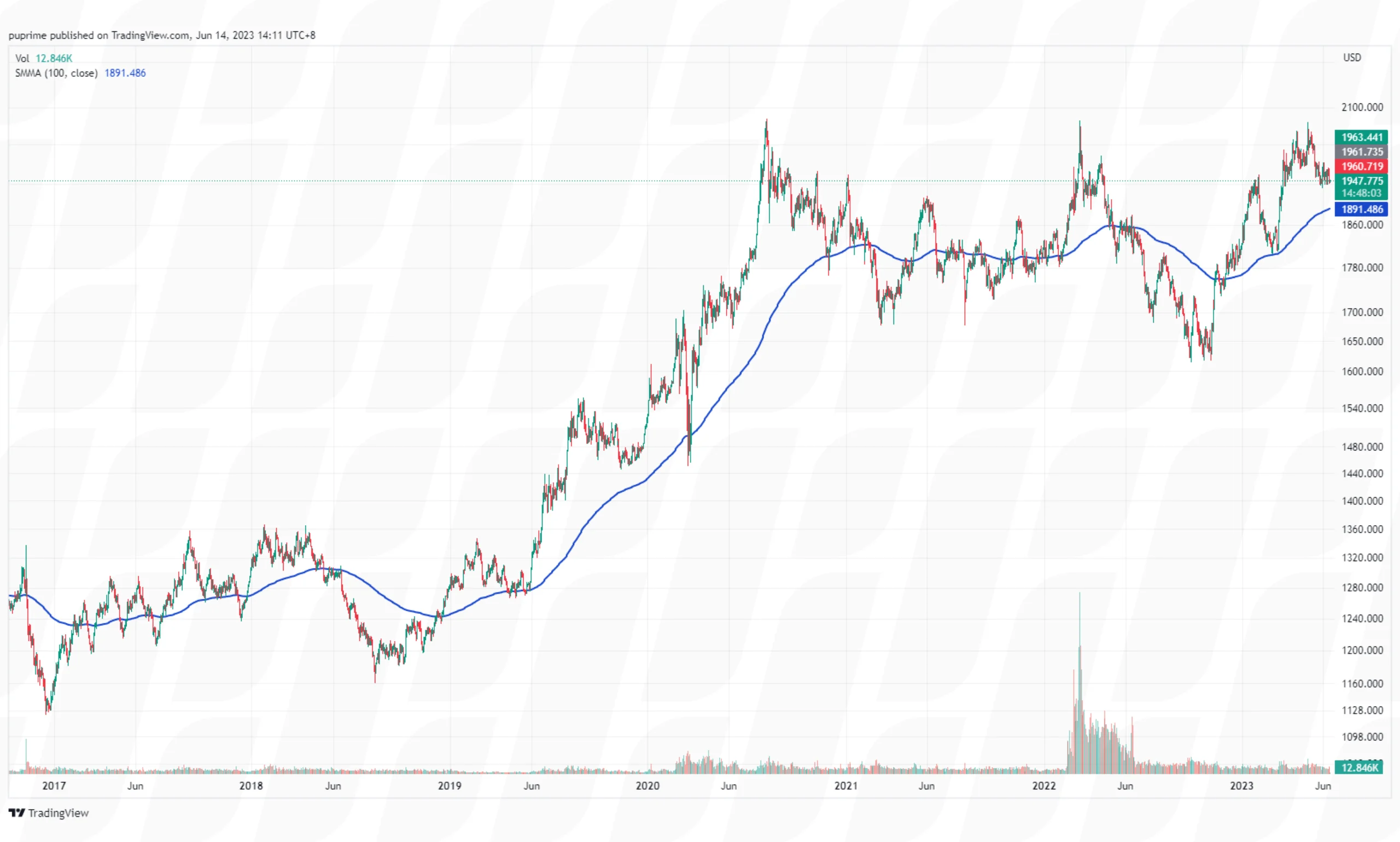Click the USD currency label on price scale
The image size is (1400, 842).
pyautogui.click(x=1351, y=57)
